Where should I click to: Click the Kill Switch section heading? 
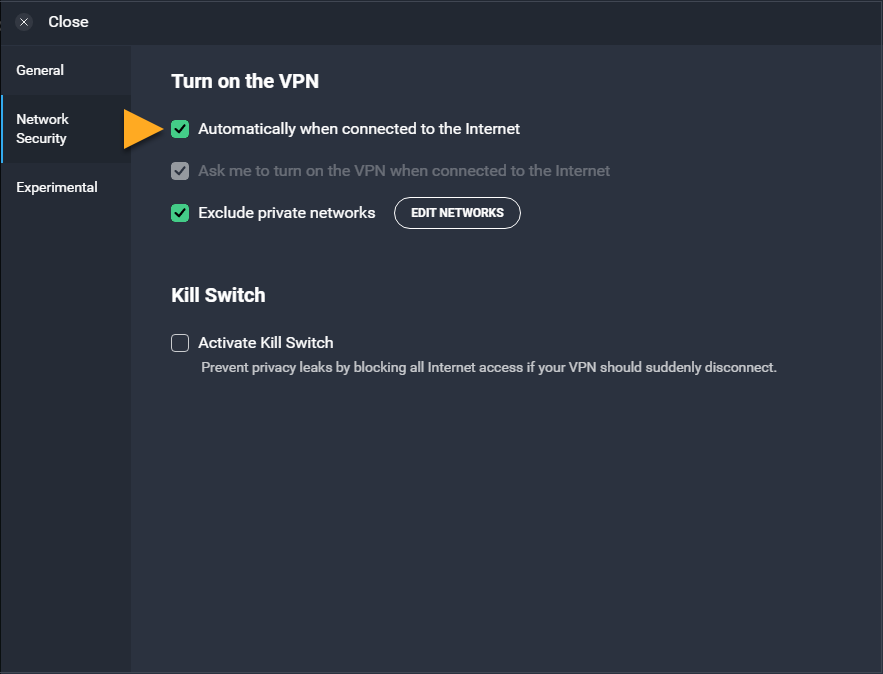click(x=218, y=295)
